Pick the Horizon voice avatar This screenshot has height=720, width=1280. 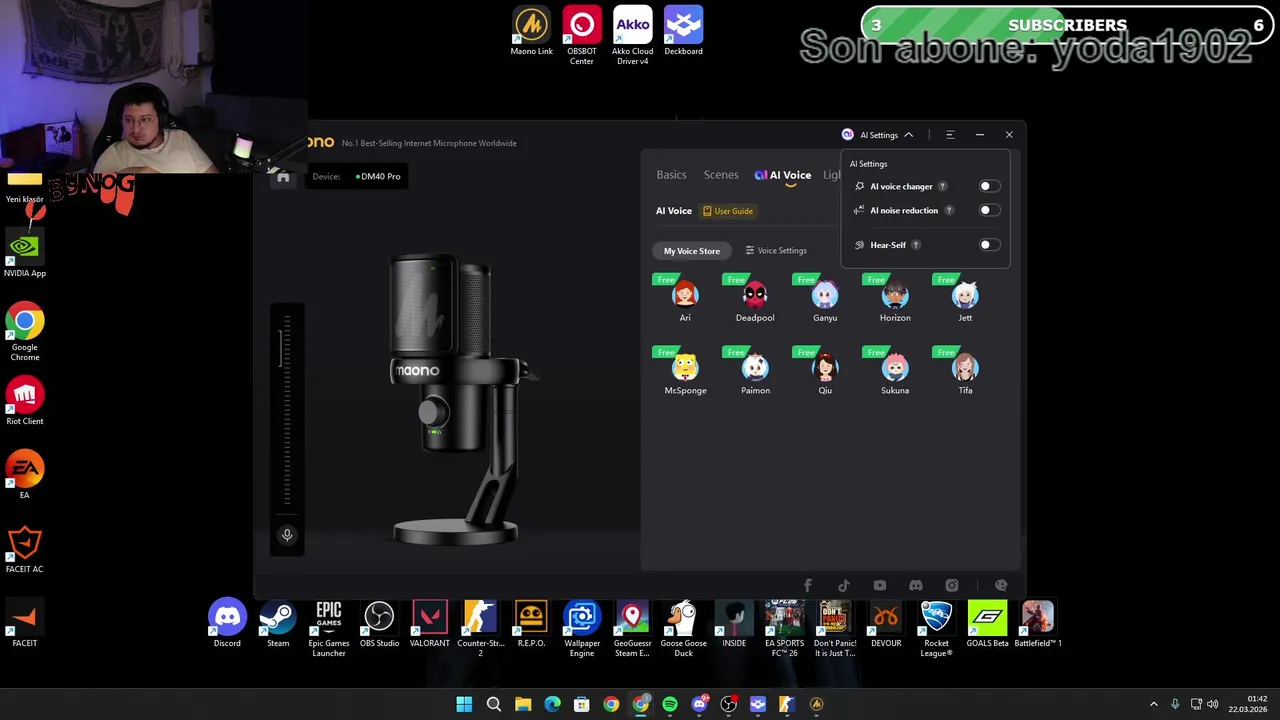(895, 295)
